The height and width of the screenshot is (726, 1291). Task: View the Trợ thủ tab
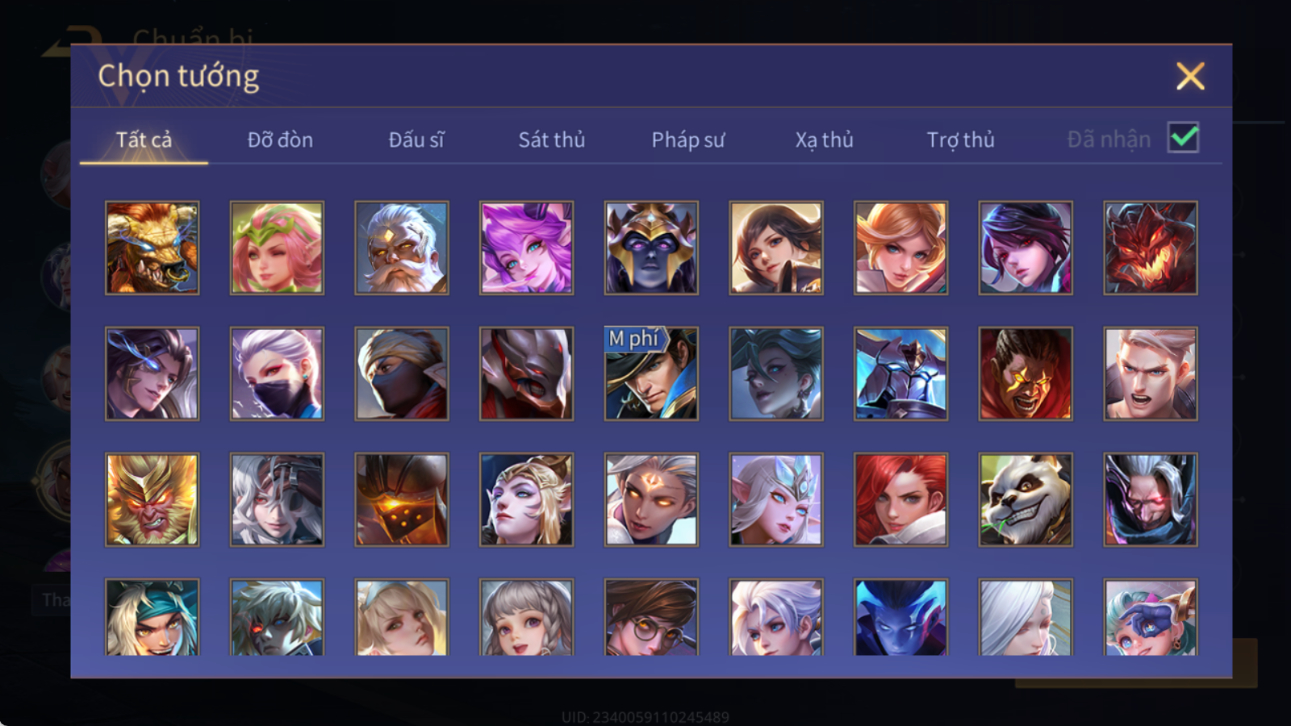pos(960,140)
